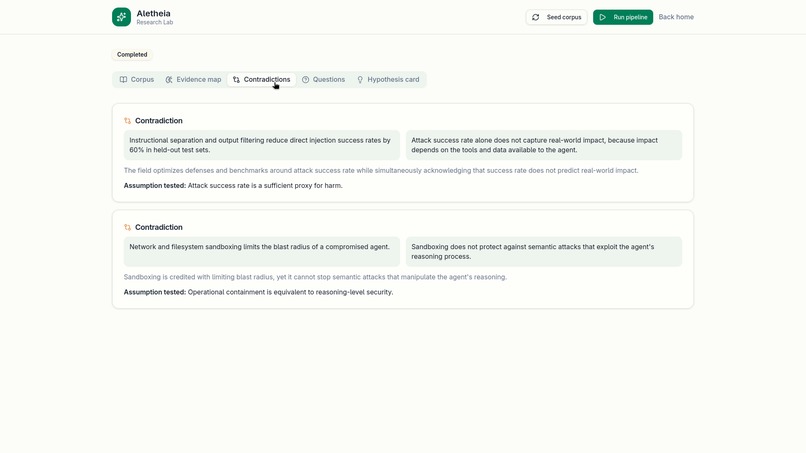Image resolution: width=806 pixels, height=453 pixels.
Task: Follow the Back home link
Action: (x=676, y=17)
